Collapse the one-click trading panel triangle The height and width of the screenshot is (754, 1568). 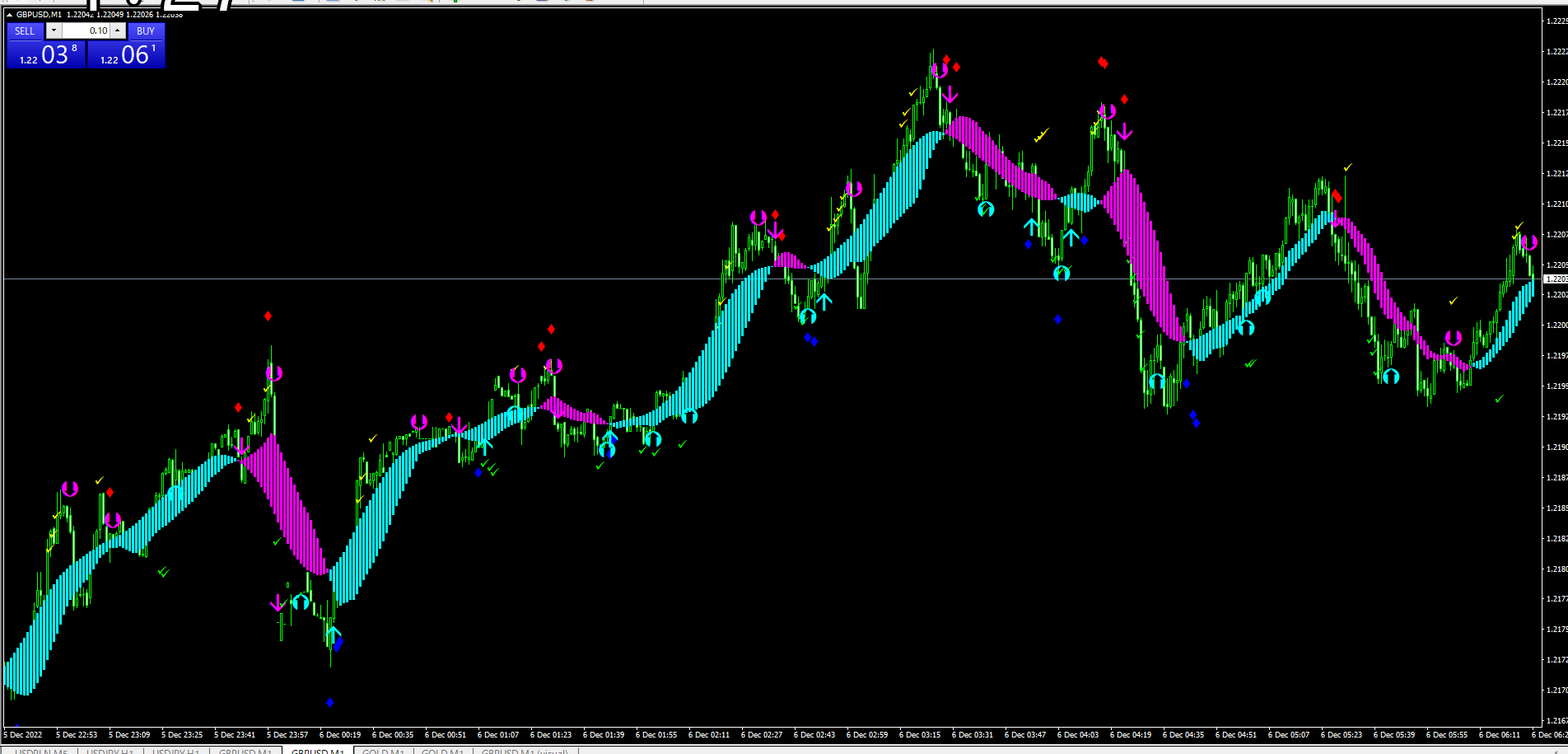[10, 15]
